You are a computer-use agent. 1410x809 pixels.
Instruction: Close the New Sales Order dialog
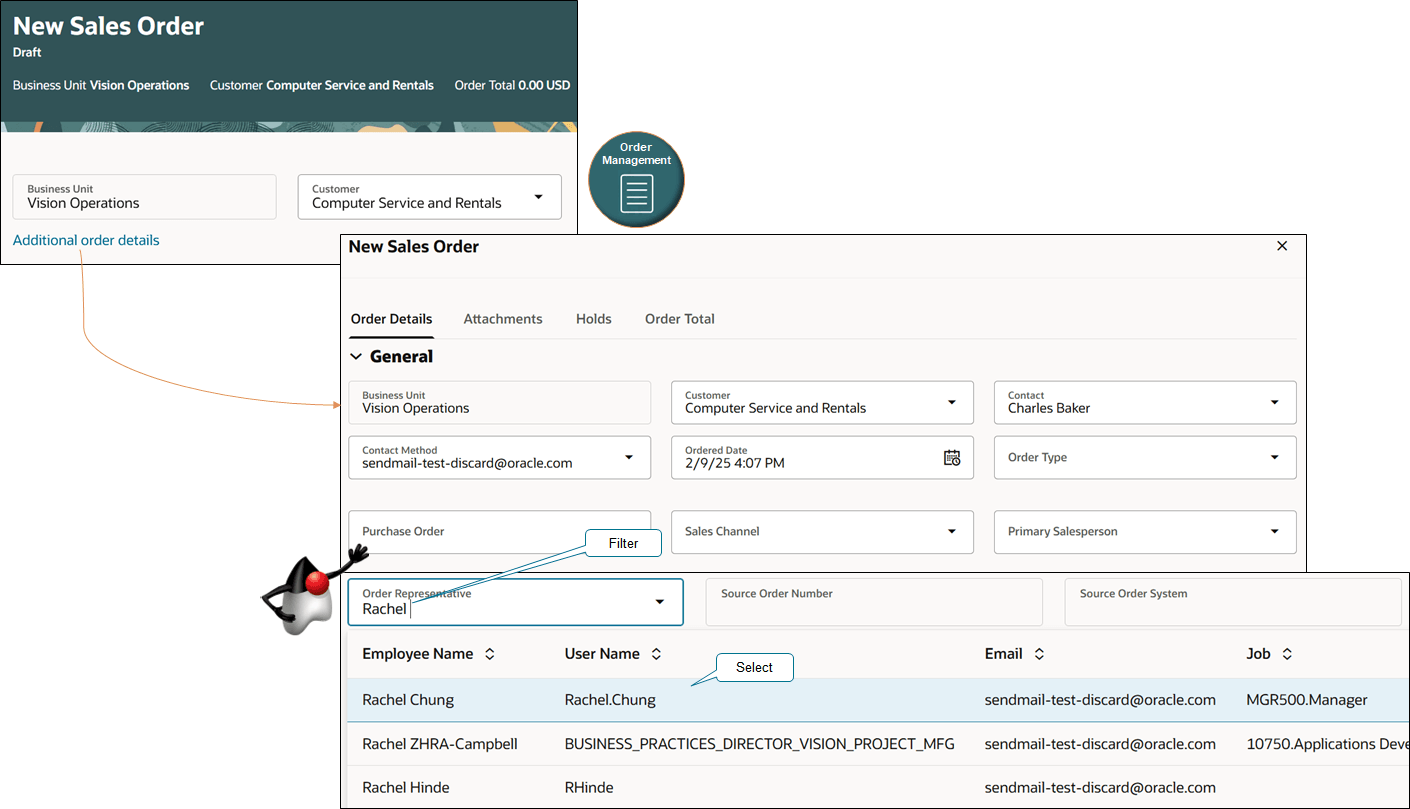click(x=1282, y=246)
